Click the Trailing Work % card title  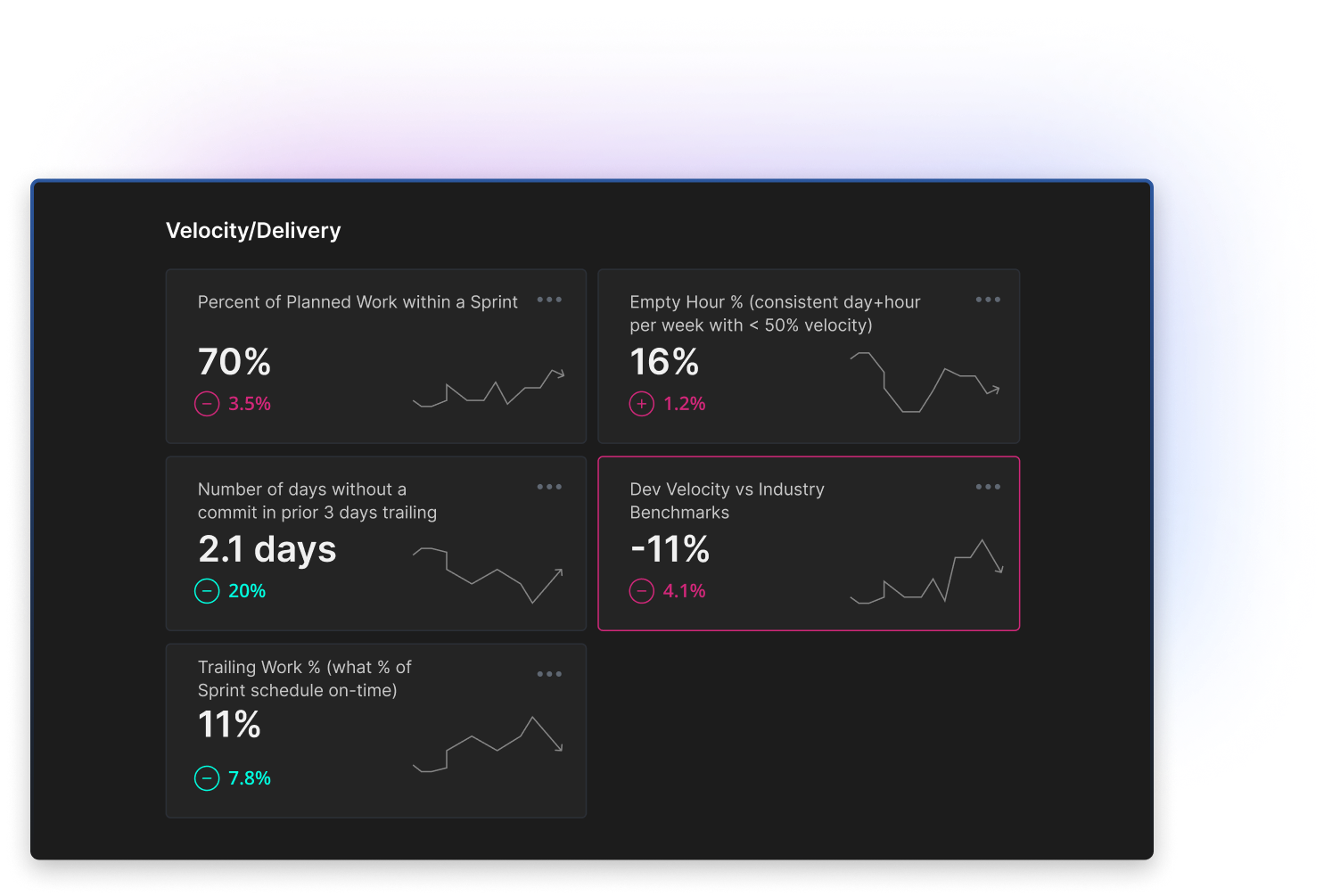point(304,679)
